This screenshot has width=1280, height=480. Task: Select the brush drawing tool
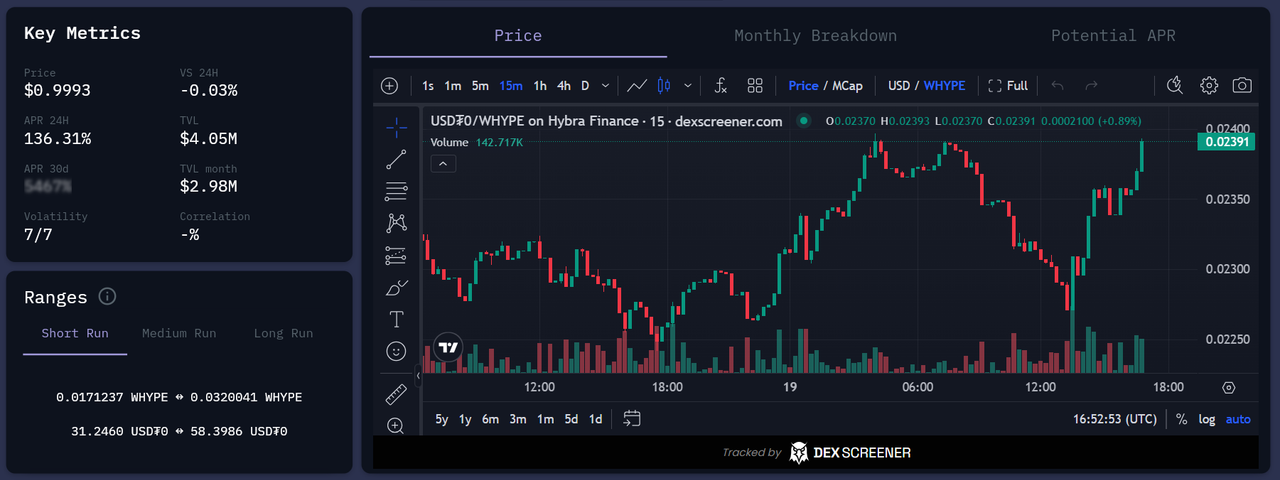pos(396,287)
